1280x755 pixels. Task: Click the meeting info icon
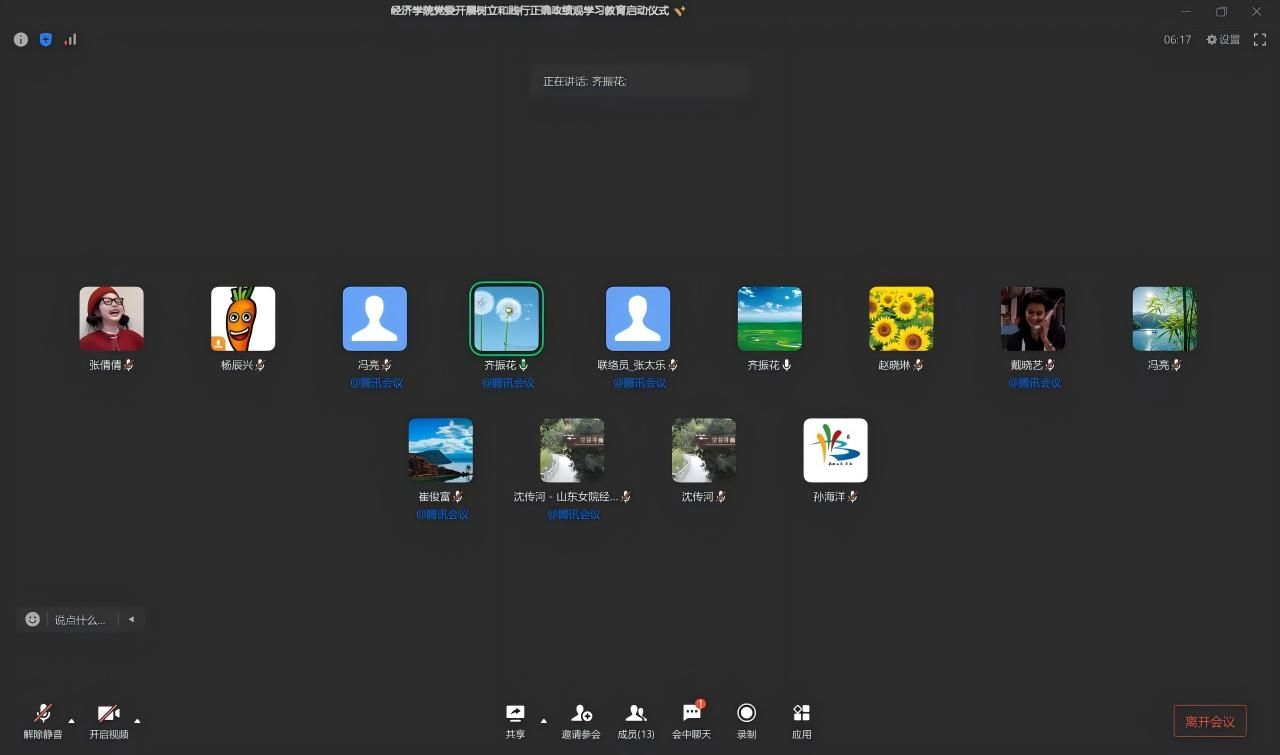[x=20, y=40]
